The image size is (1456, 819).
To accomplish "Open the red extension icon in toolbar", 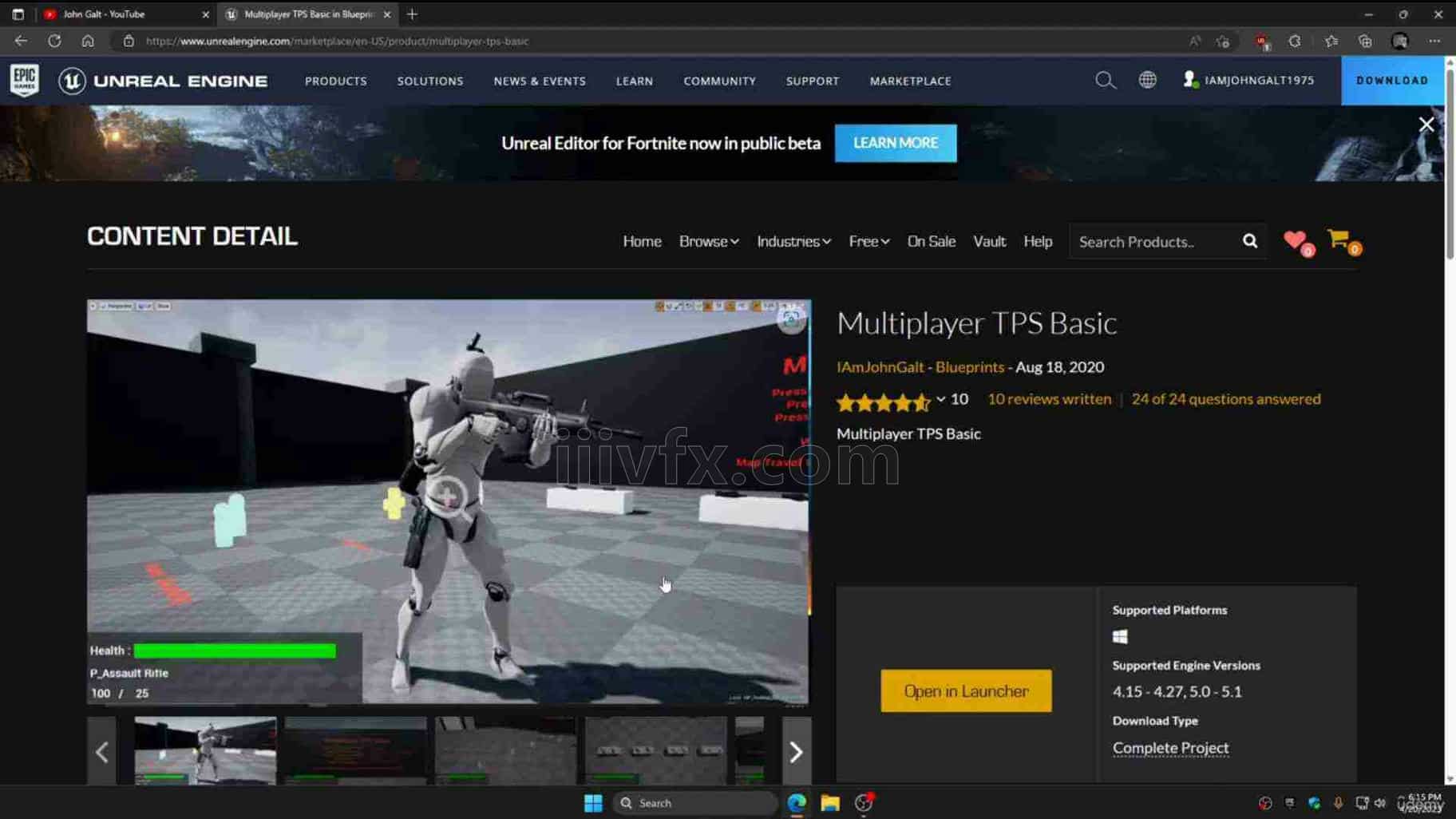I will (1261, 41).
